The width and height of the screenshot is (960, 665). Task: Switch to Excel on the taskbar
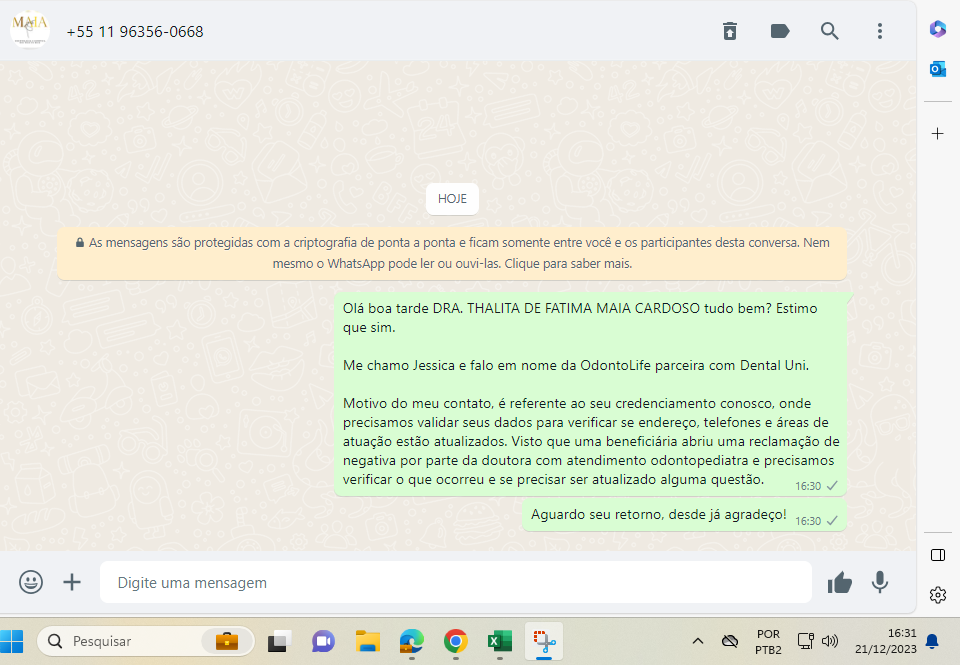(500, 641)
